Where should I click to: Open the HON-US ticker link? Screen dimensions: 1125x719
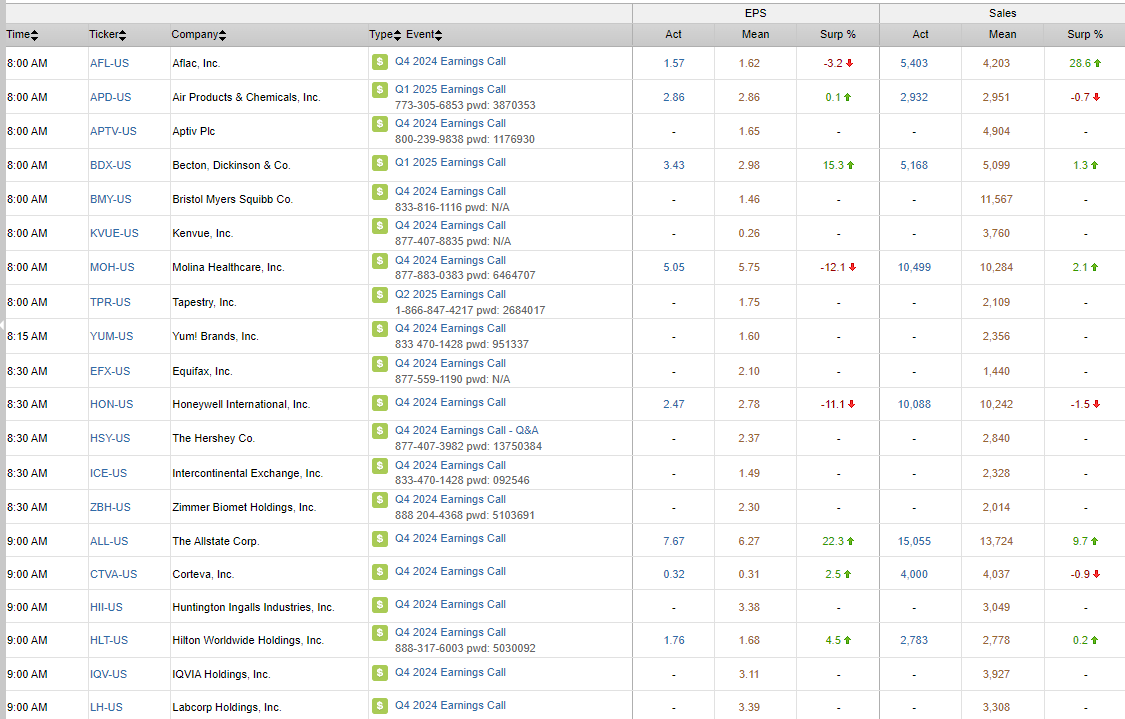(111, 404)
